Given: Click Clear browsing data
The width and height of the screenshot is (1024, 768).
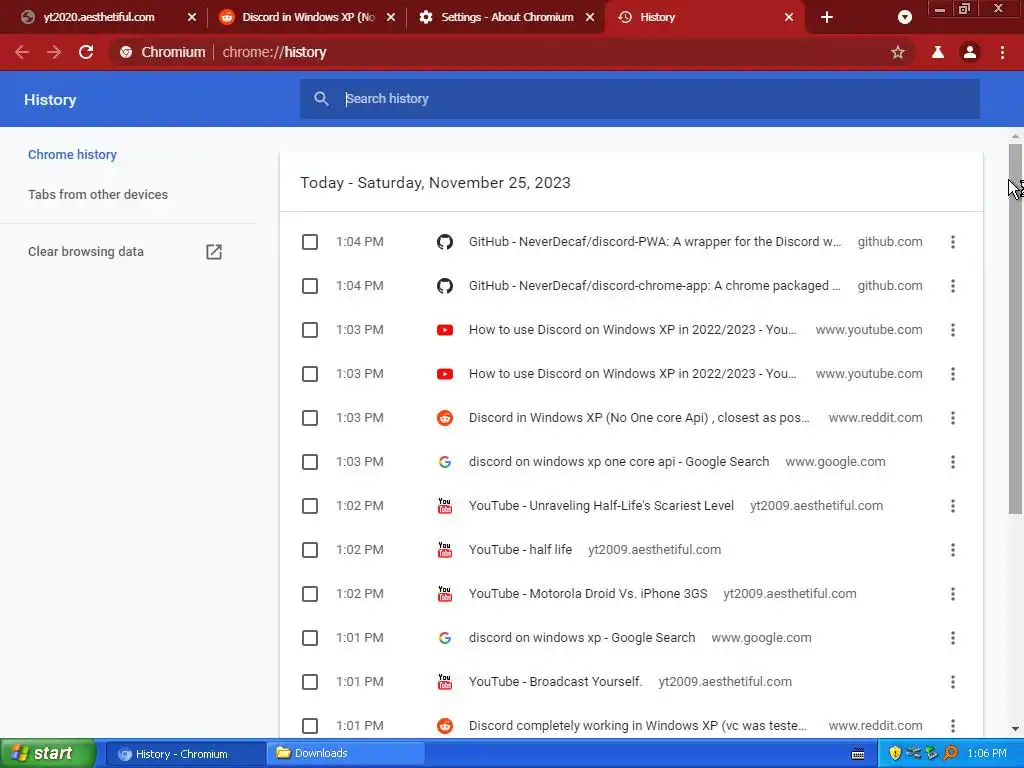Looking at the screenshot, I should (x=86, y=252).
